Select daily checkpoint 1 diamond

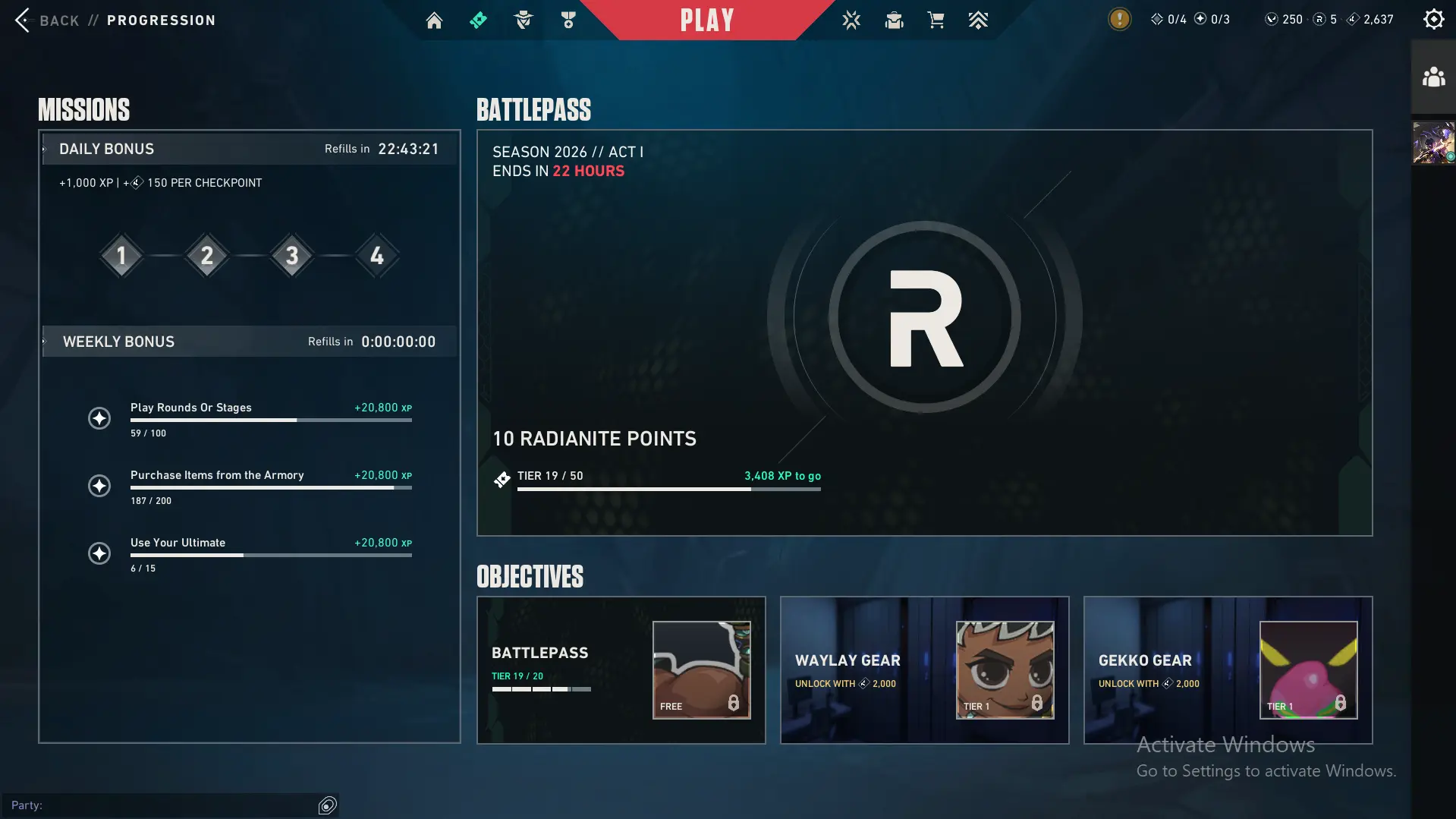pyautogui.click(x=121, y=256)
